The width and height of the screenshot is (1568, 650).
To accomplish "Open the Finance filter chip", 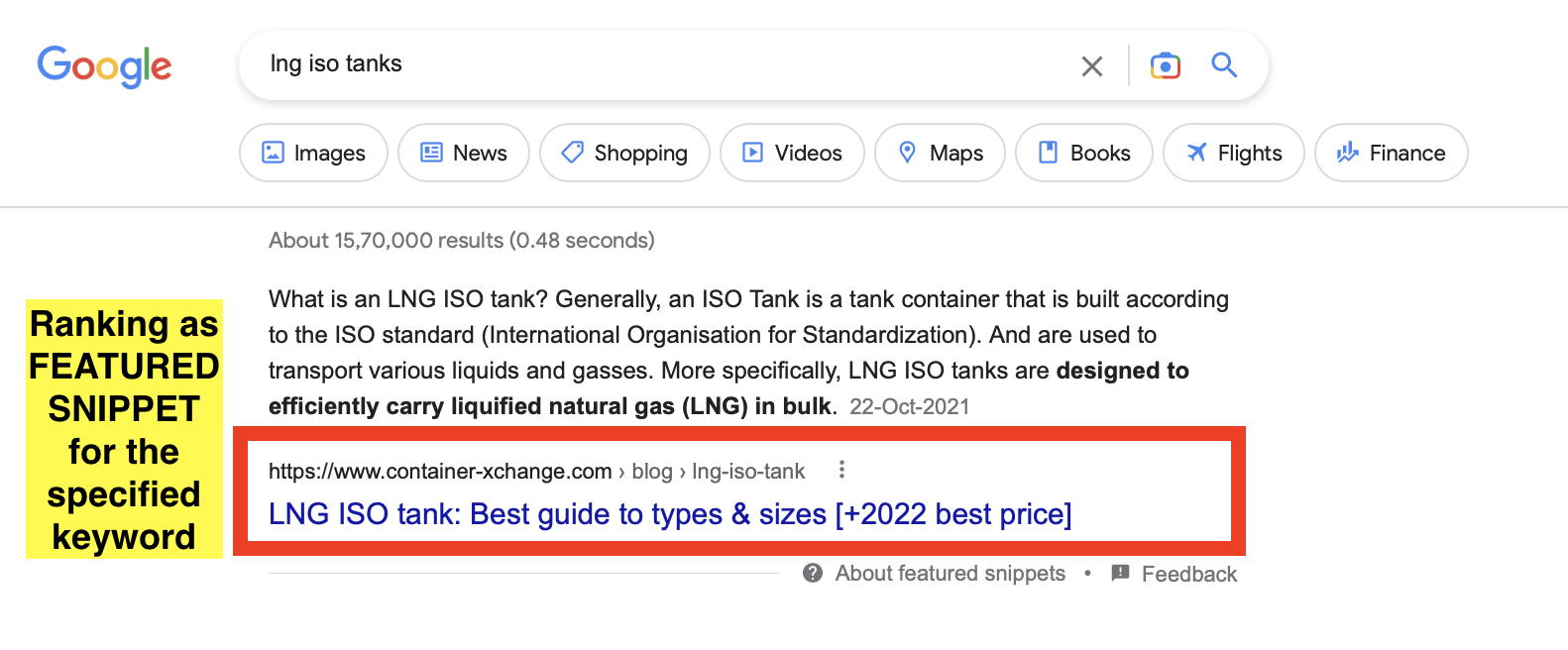I will (x=1391, y=153).
